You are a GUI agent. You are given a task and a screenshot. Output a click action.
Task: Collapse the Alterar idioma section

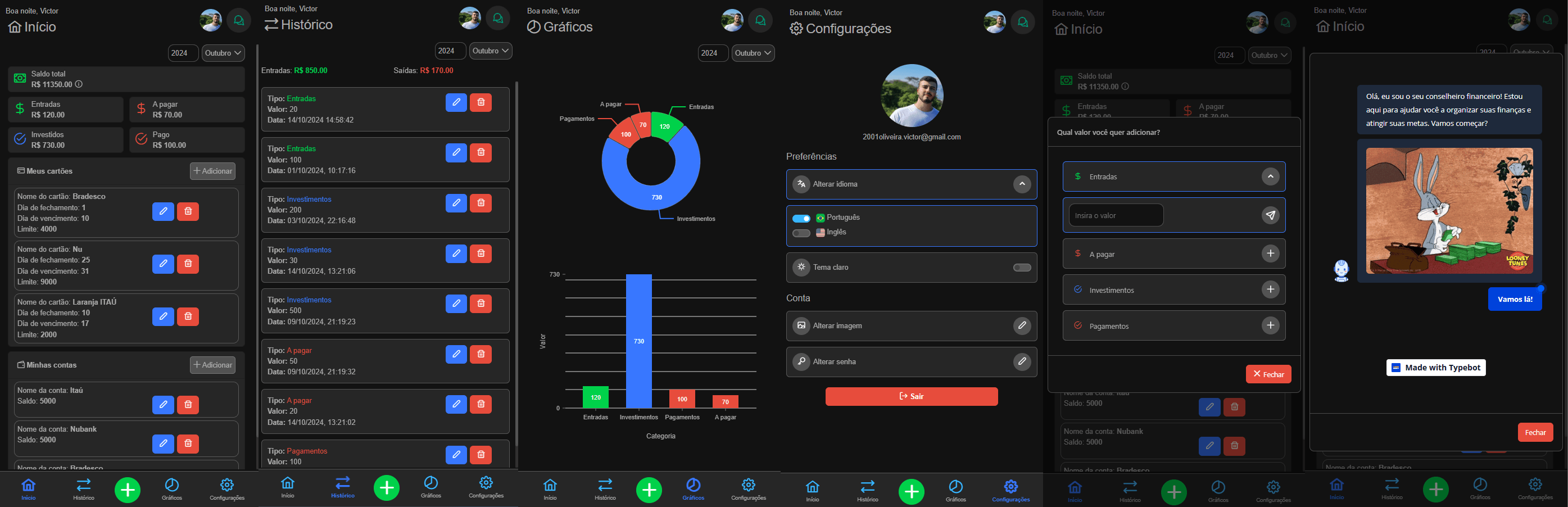pyautogui.click(x=1022, y=184)
